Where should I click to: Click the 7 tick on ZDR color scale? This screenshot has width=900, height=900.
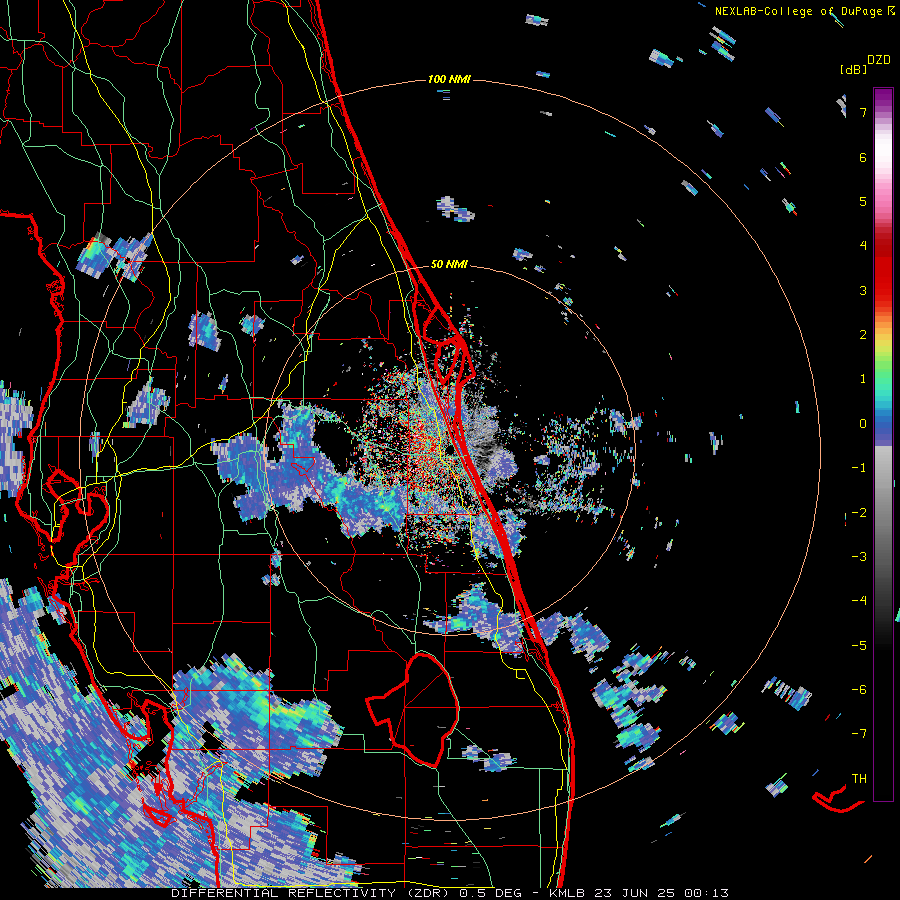tap(863, 112)
